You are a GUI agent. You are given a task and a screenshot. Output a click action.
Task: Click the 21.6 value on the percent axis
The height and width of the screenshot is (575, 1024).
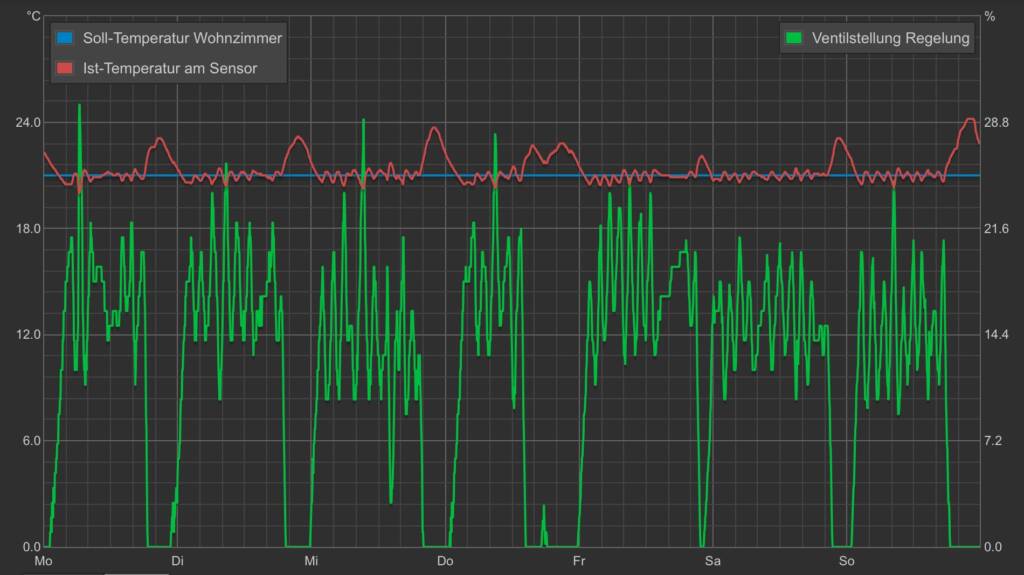[x=997, y=228]
